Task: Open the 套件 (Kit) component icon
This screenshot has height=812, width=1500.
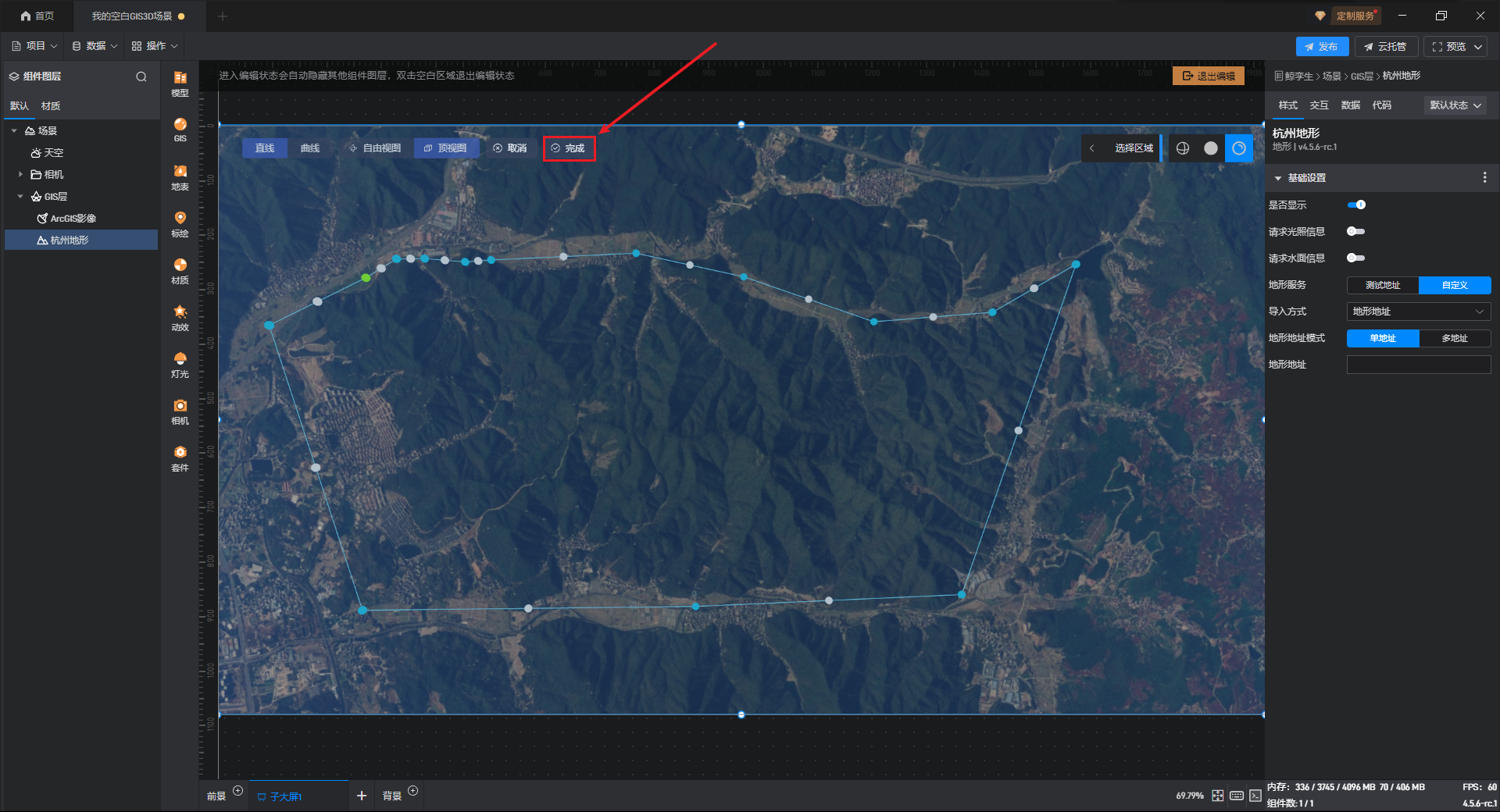Action: [x=180, y=458]
